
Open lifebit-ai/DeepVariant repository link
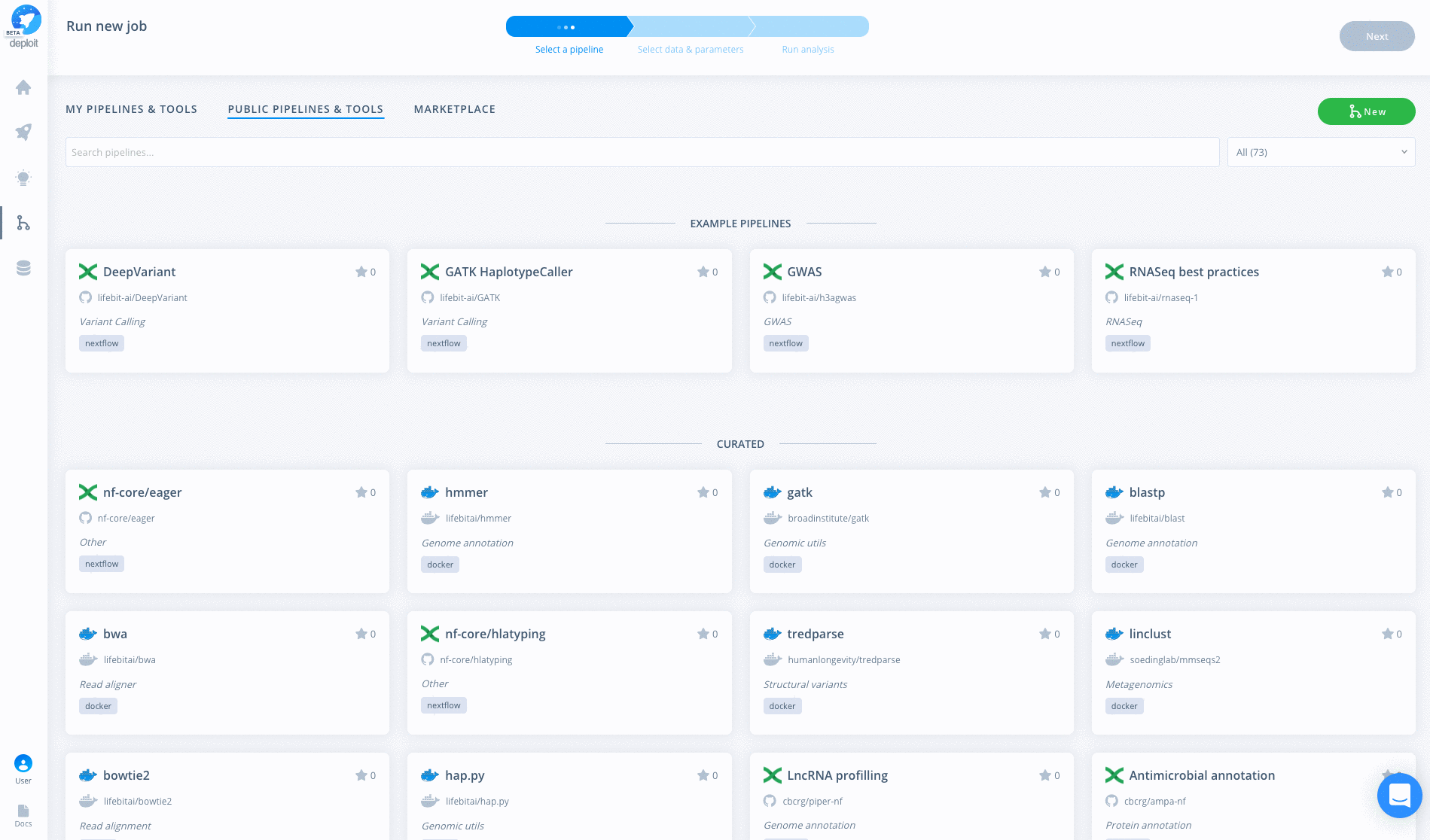pyautogui.click(x=142, y=298)
